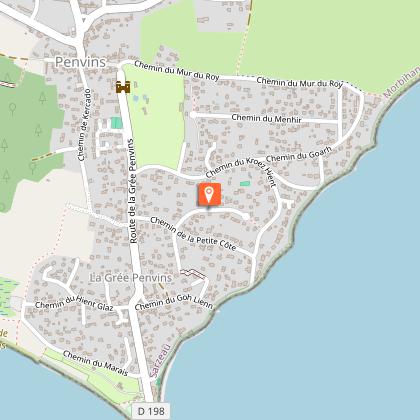Image resolution: width=420 pixels, height=420 pixels.
Task: Select Chemin du Goh Lienn label
Action: pyautogui.click(x=174, y=302)
